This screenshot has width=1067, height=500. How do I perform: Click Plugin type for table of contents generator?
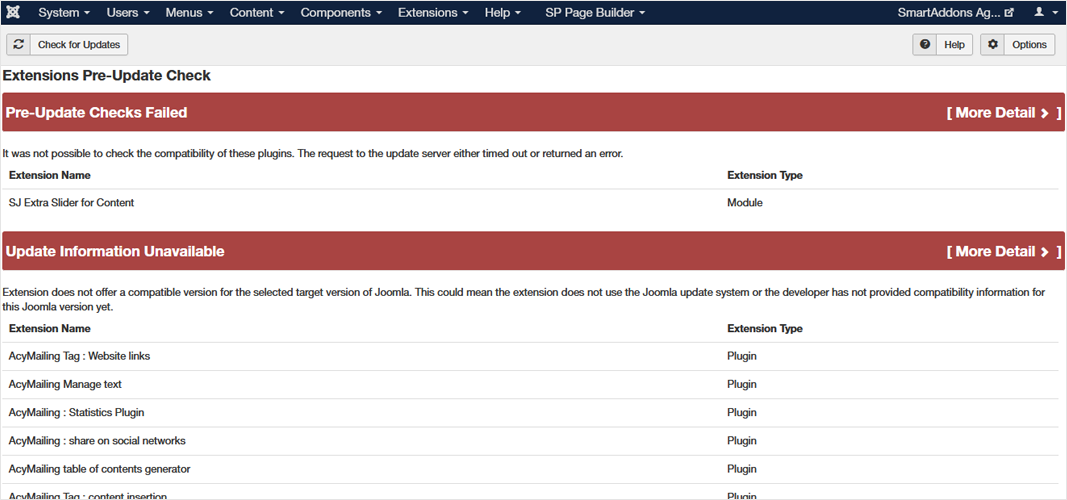(x=742, y=469)
